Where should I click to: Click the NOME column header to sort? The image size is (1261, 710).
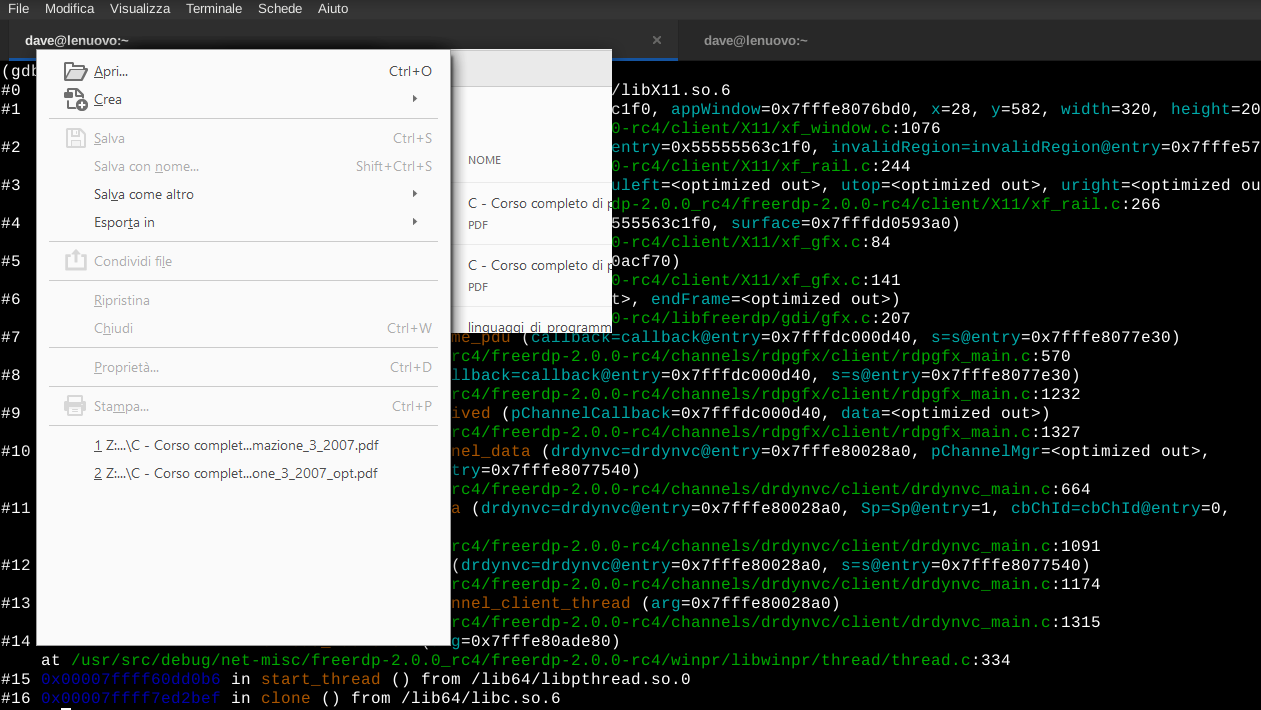484,160
